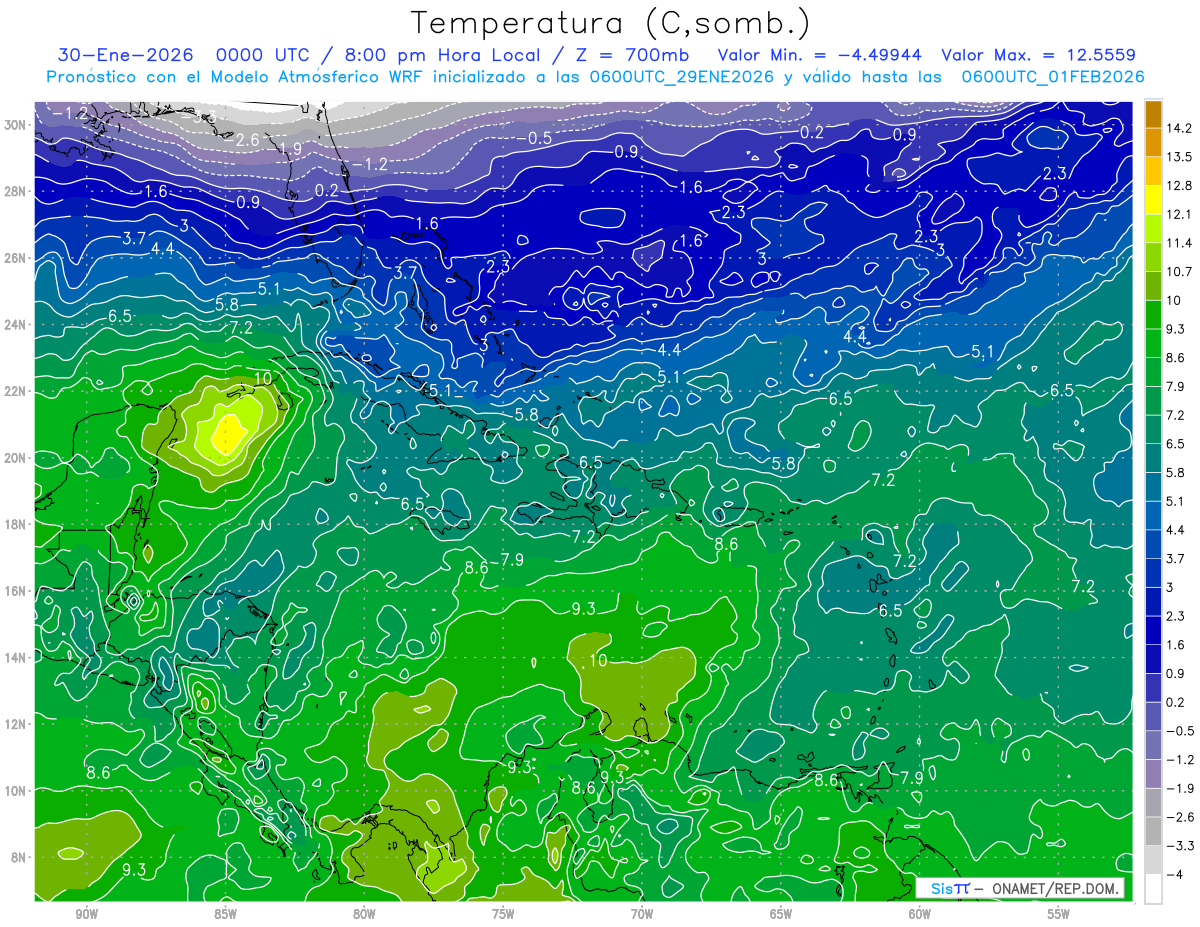1200x927 pixels.
Task: Click the "80W" longitude axis label
Action: (x=364, y=914)
